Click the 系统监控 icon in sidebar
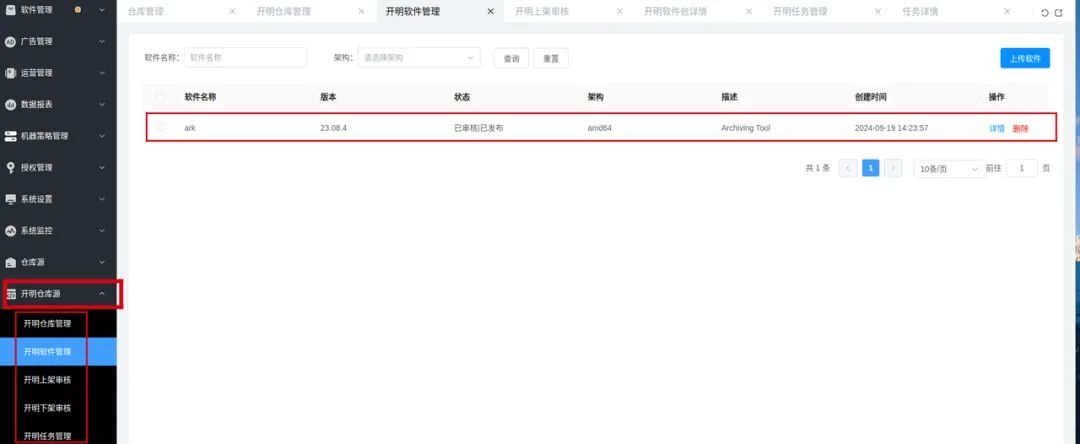The width and height of the screenshot is (1080, 444). click(x=11, y=230)
